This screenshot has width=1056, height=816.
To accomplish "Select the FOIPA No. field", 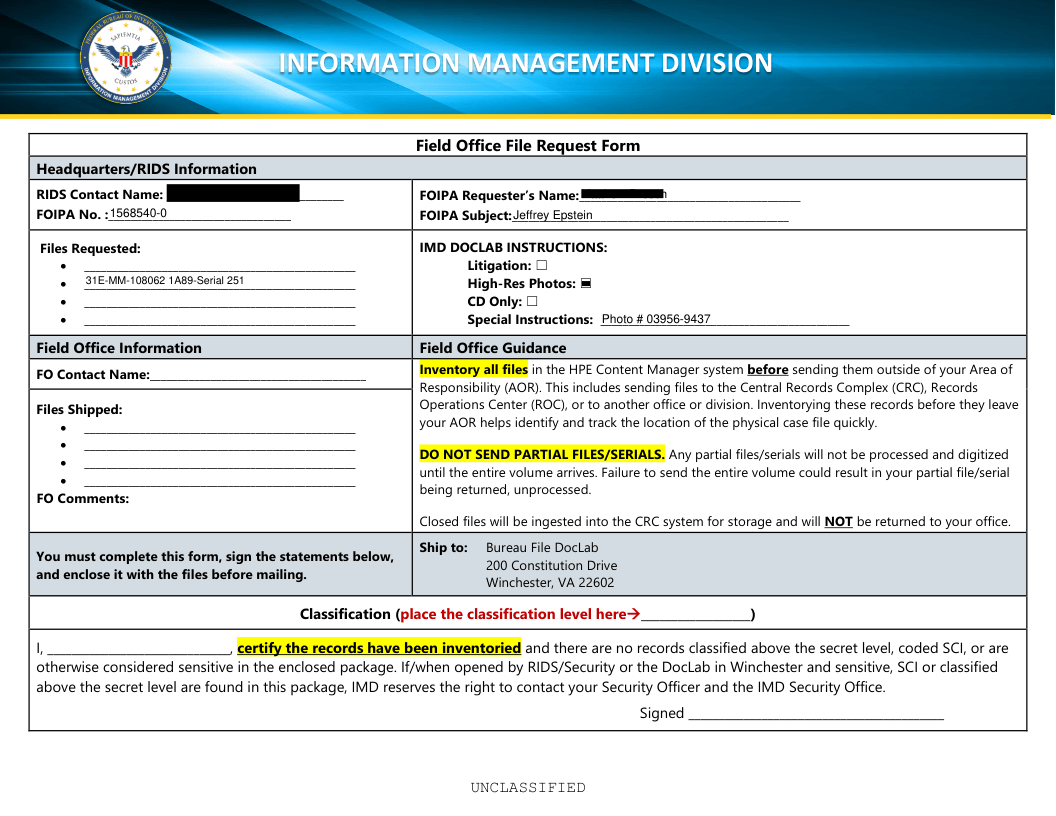I will pyautogui.click(x=200, y=214).
